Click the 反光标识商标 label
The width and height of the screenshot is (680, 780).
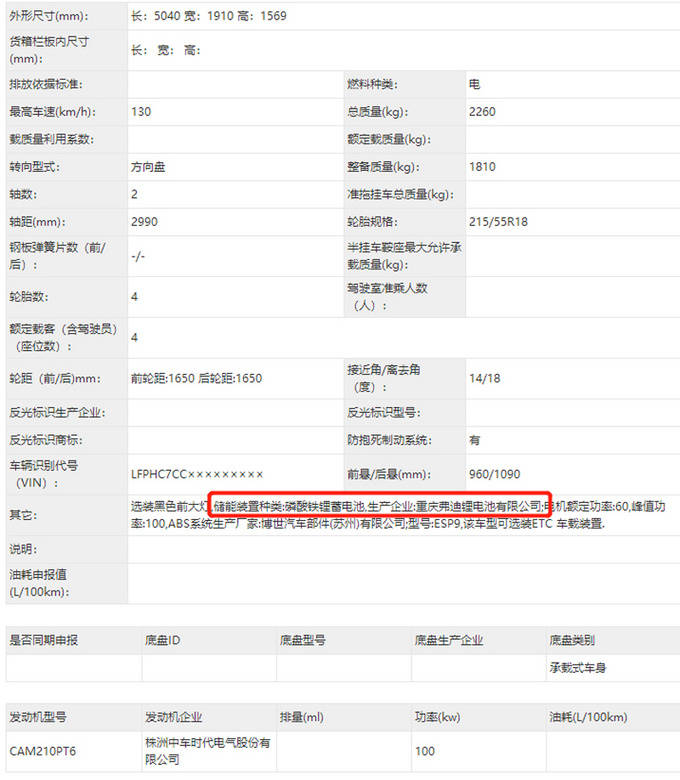click(46, 440)
